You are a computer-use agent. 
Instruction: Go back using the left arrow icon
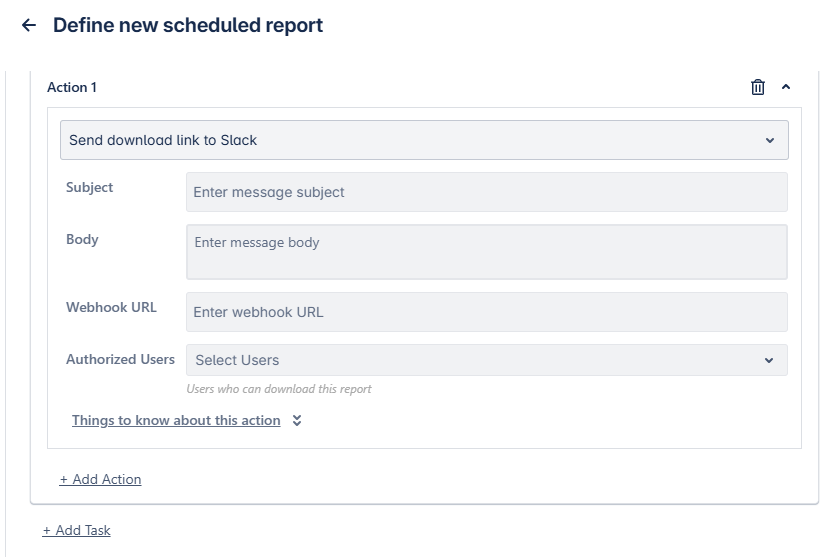coord(28,26)
